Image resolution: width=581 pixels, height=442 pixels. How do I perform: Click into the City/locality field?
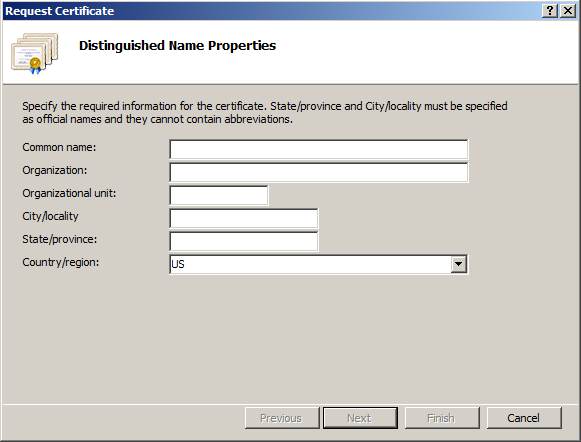click(244, 218)
